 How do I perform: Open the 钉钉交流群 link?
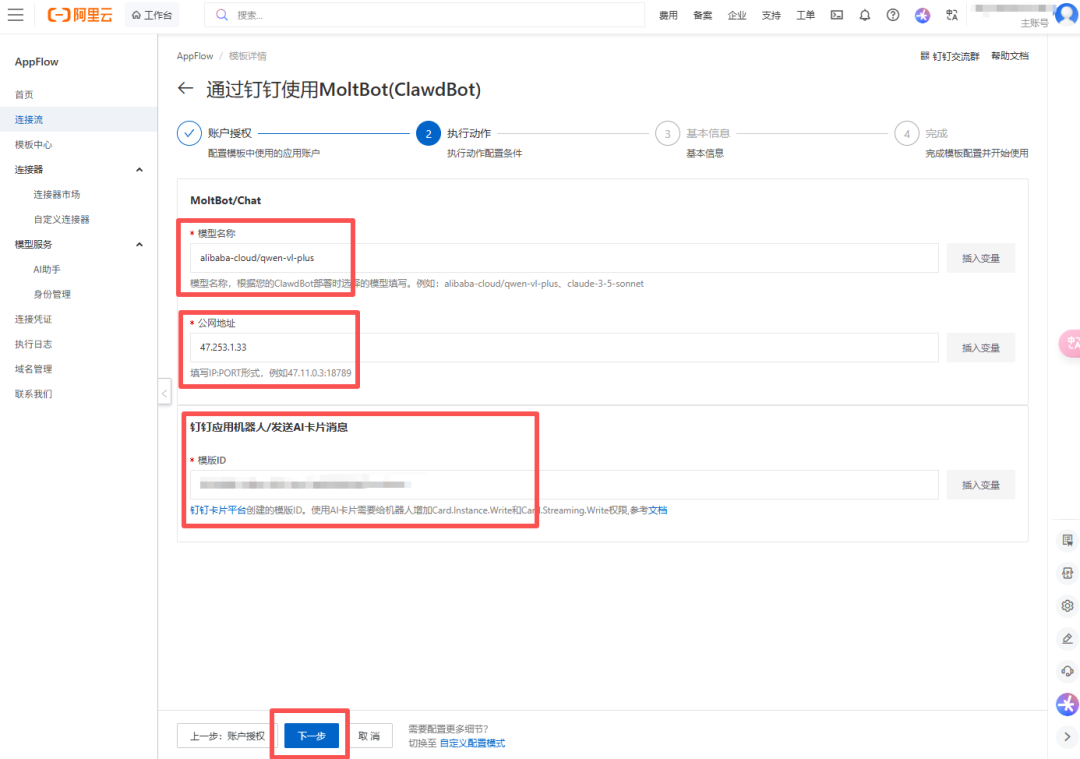pyautogui.click(x=949, y=56)
